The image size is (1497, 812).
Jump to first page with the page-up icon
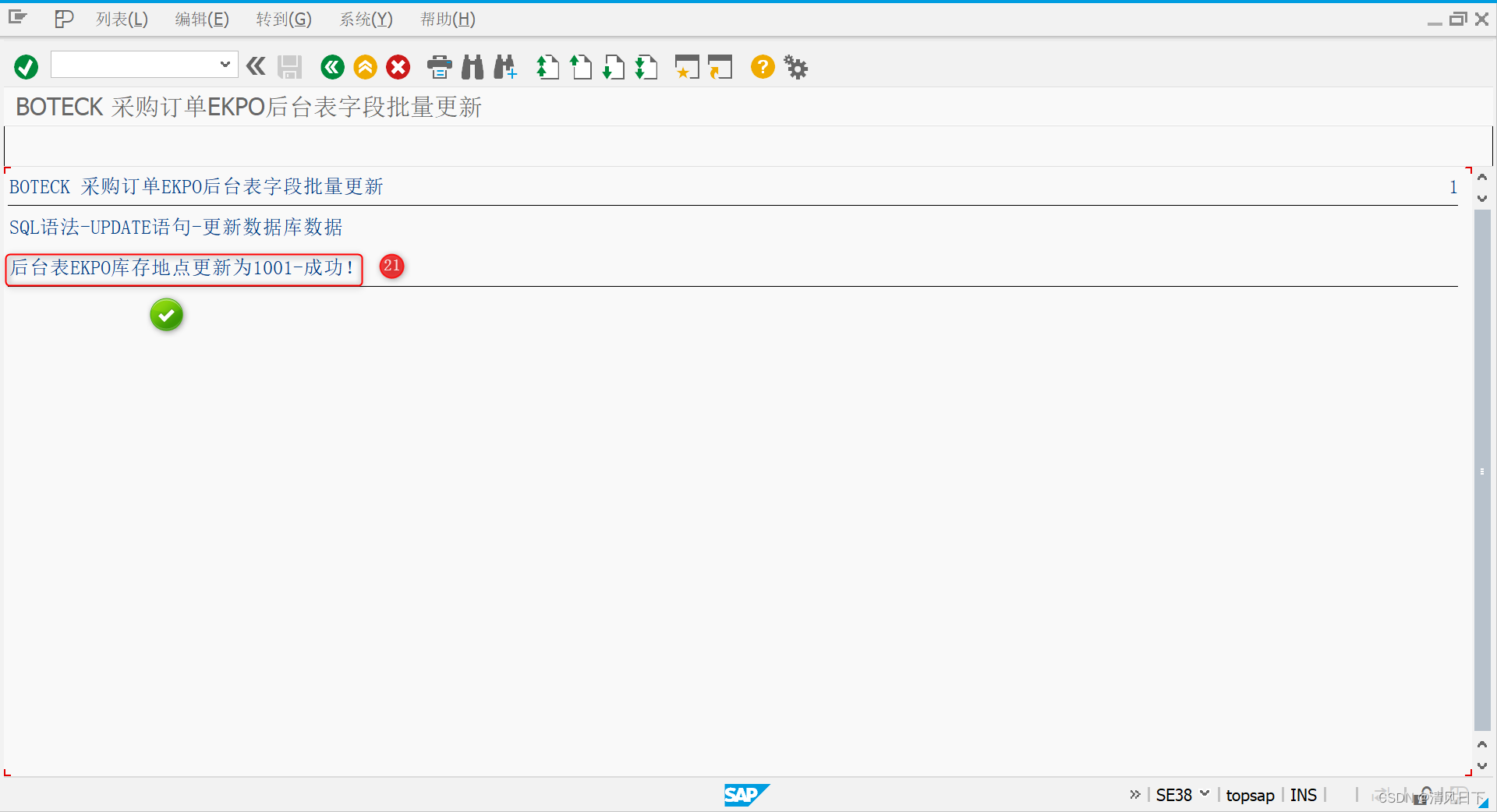[547, 68]
